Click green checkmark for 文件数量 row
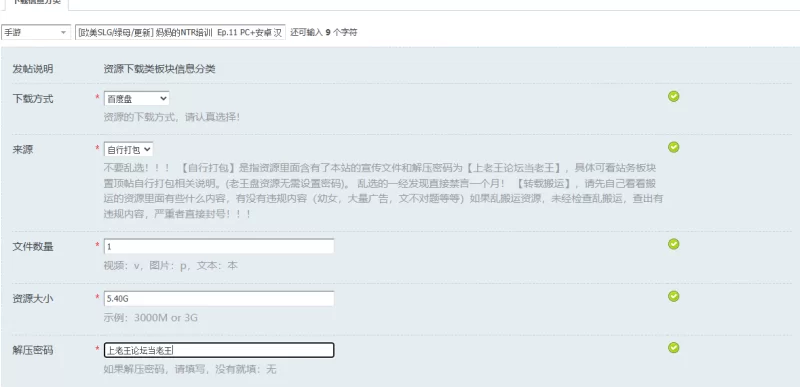 tap(673, 244)
